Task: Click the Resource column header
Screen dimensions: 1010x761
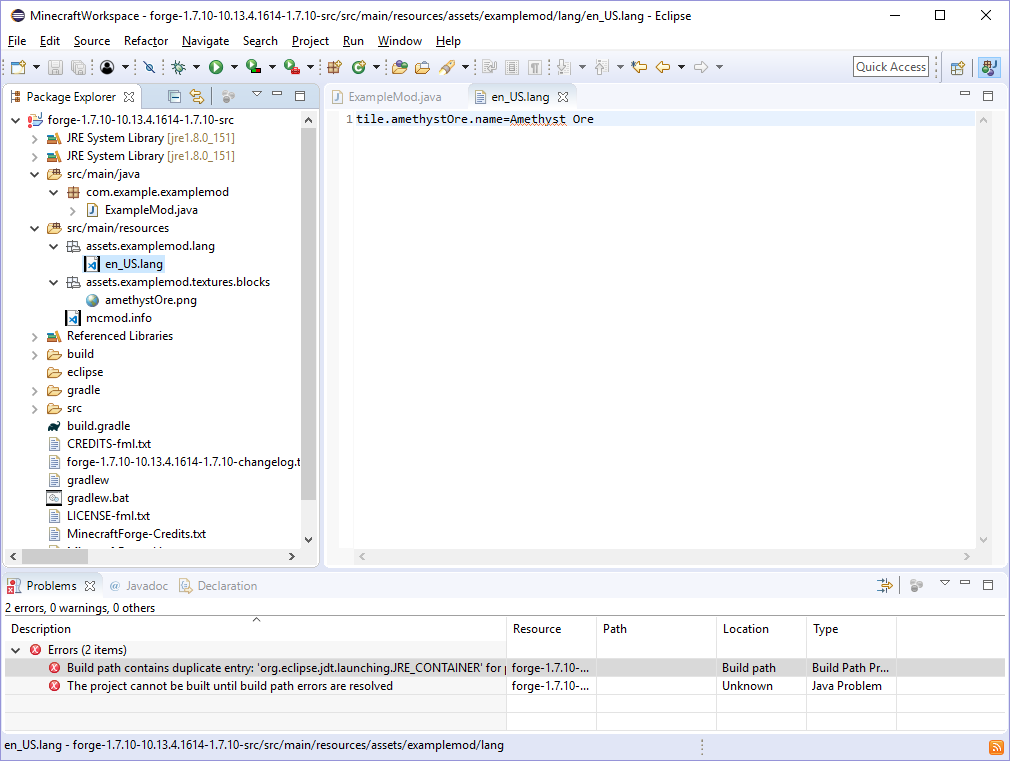Action: click(551, 629)
